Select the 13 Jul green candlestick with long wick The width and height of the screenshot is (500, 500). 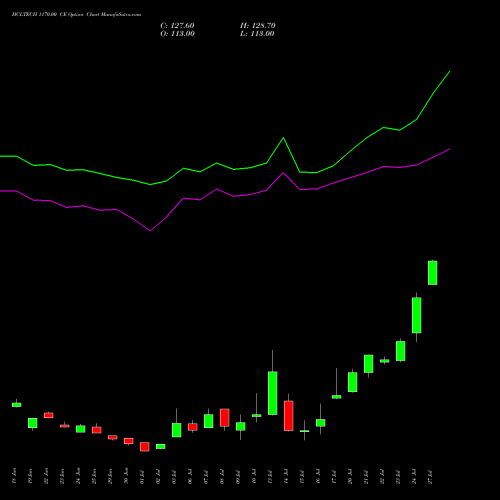pyautogui.click(x=273, y=393)
